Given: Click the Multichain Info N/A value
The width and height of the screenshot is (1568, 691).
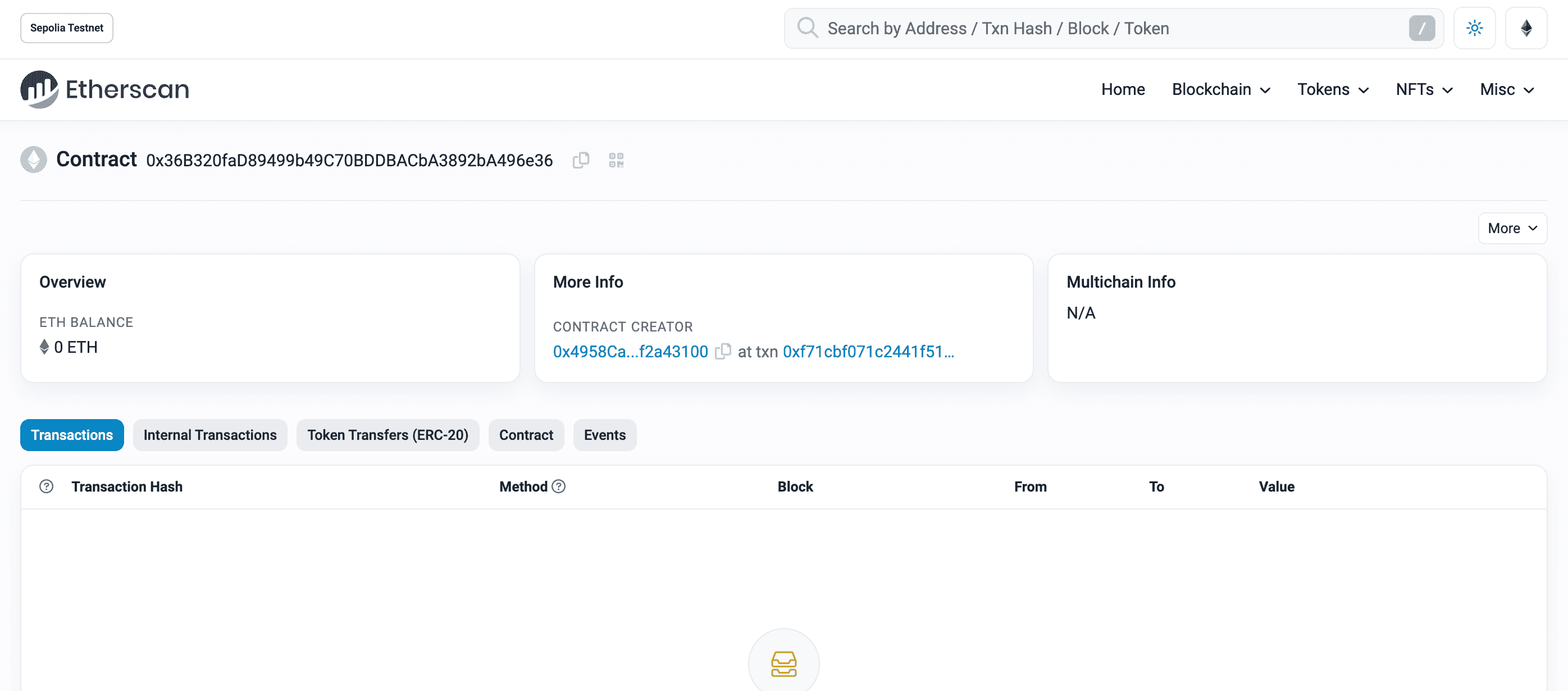Looking at the screenshot, I should point(1081,313).
